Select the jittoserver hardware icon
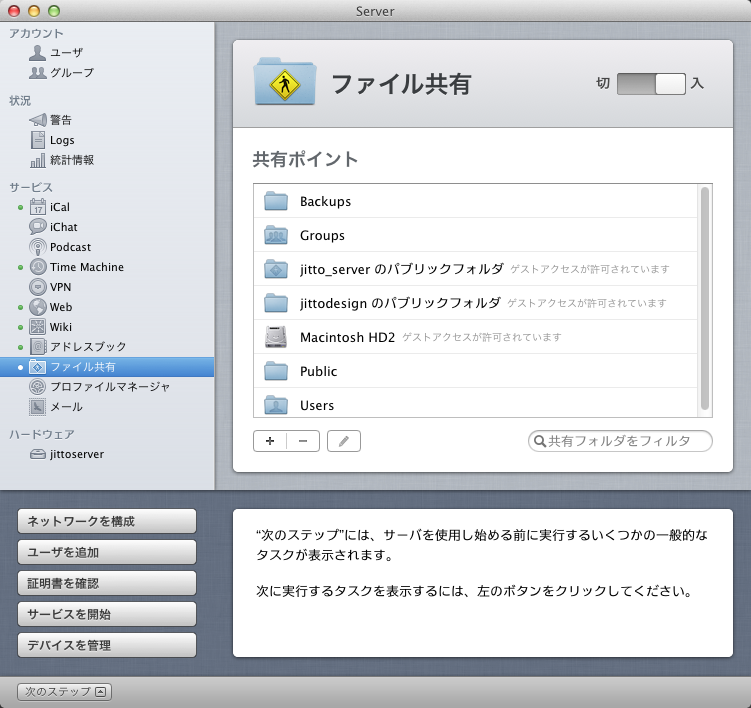The image size is (751, 708). (x=38, y=454)
